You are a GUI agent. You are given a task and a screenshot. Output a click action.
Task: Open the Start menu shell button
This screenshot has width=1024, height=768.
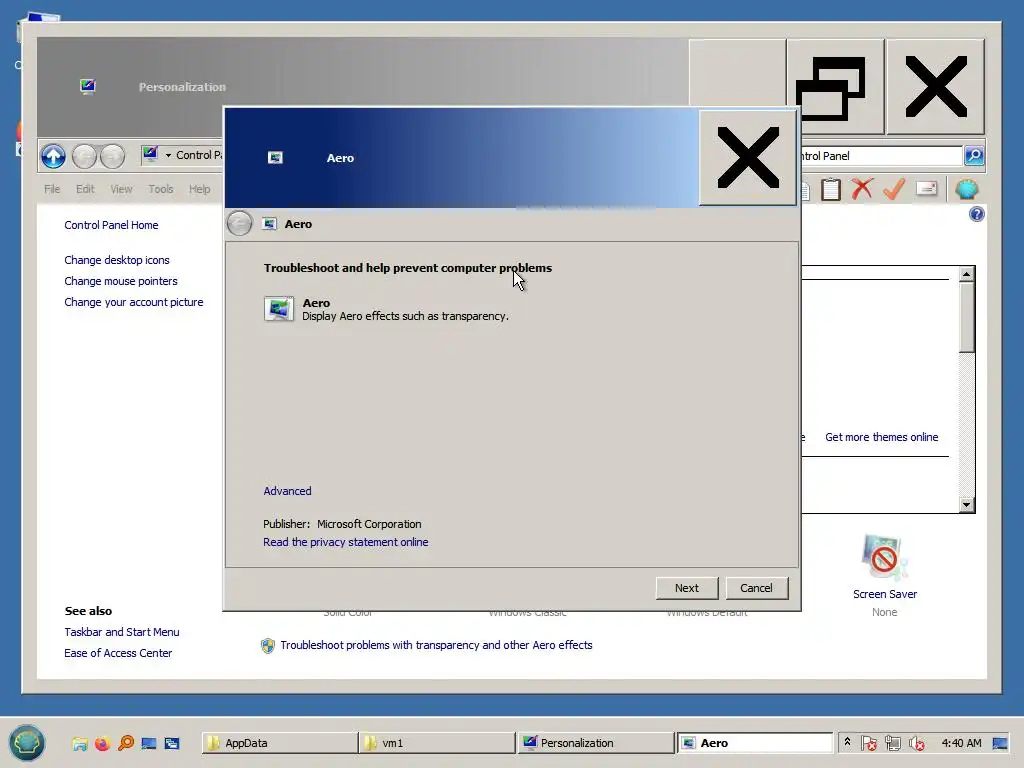tap(27, 743)
